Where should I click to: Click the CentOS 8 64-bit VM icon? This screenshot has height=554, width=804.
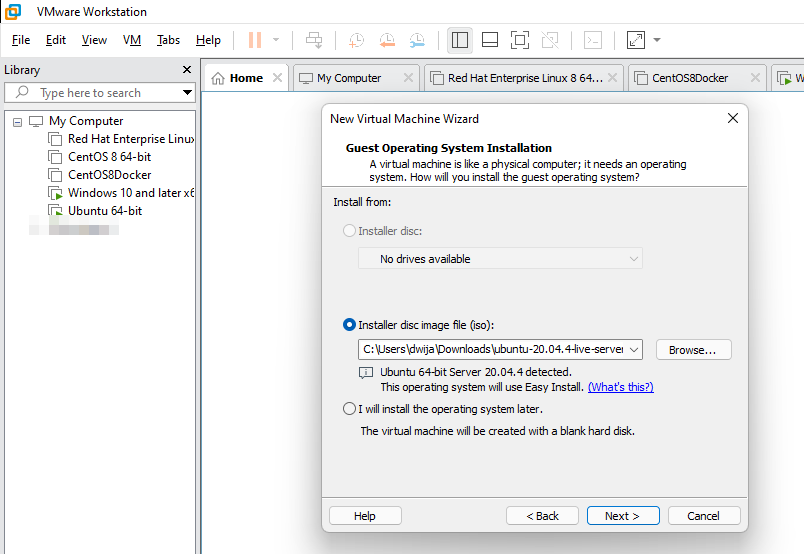tap(55, 157)
